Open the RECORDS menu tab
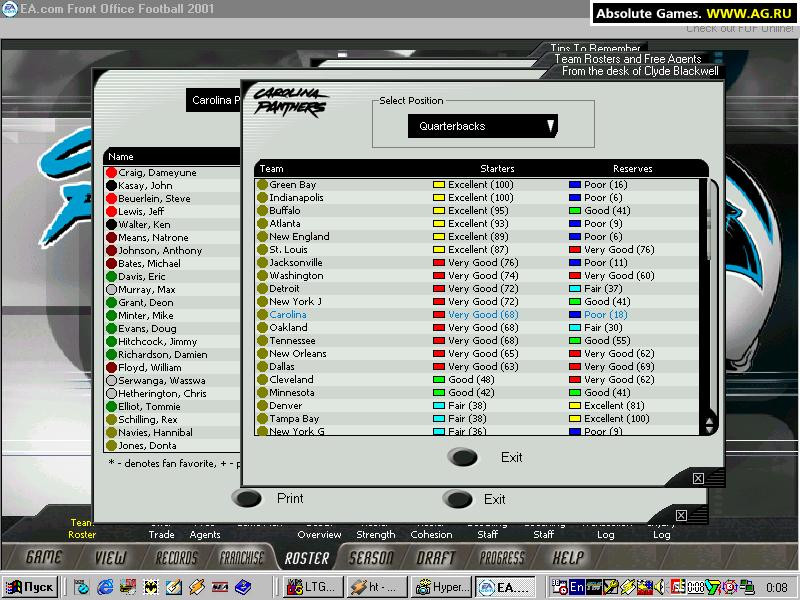800x600 pixels. click(177, 557)
